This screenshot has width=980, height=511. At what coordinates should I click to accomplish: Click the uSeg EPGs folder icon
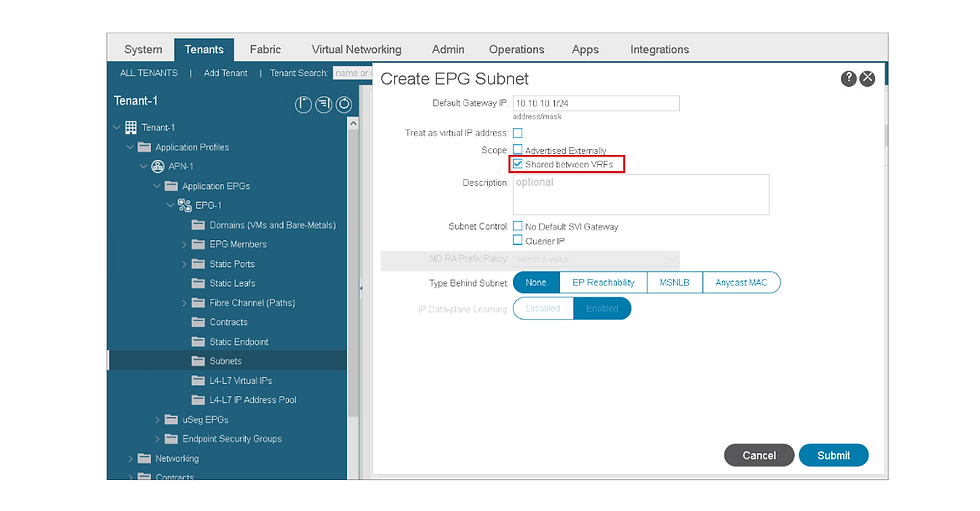[171, 420]
